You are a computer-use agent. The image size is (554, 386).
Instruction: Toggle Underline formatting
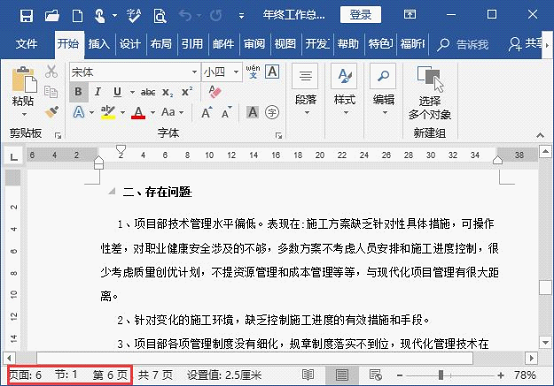click(117, 92)
